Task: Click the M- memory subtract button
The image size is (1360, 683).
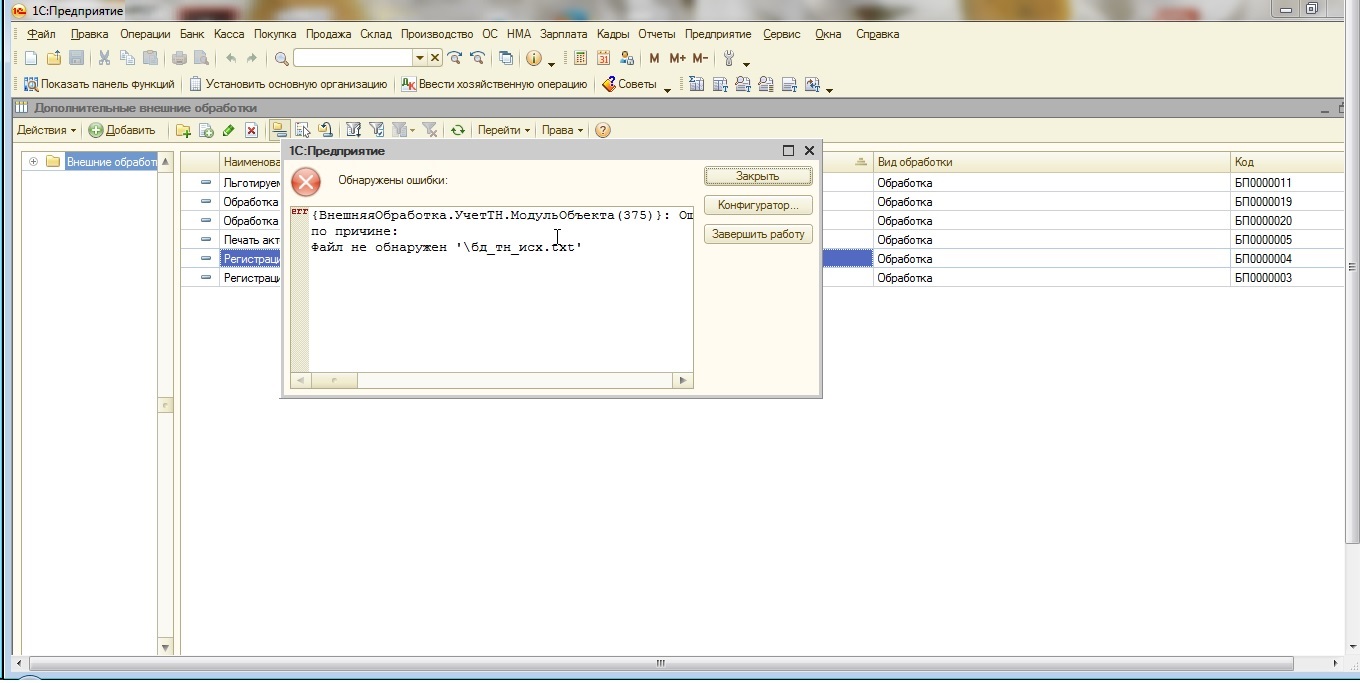Action: click(x=700, y=58)
